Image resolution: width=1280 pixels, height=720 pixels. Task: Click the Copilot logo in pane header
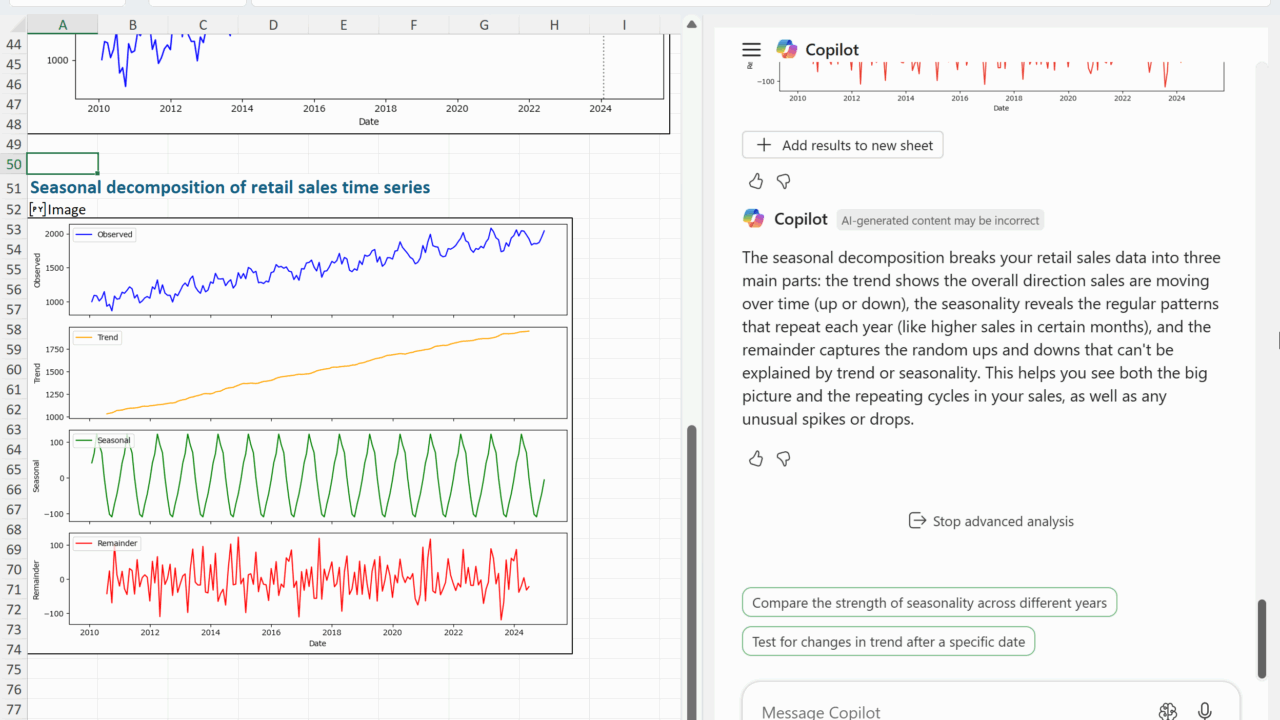pyautogui.click(x=787, y=49)
